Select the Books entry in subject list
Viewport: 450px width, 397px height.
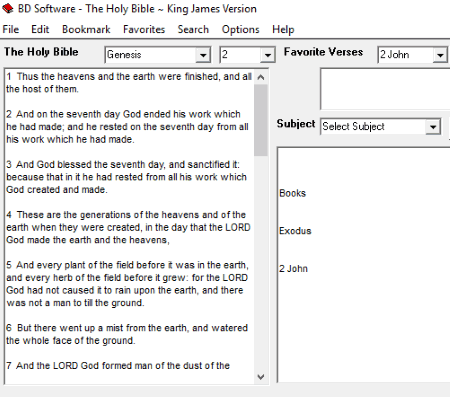[x=292, y=193]
